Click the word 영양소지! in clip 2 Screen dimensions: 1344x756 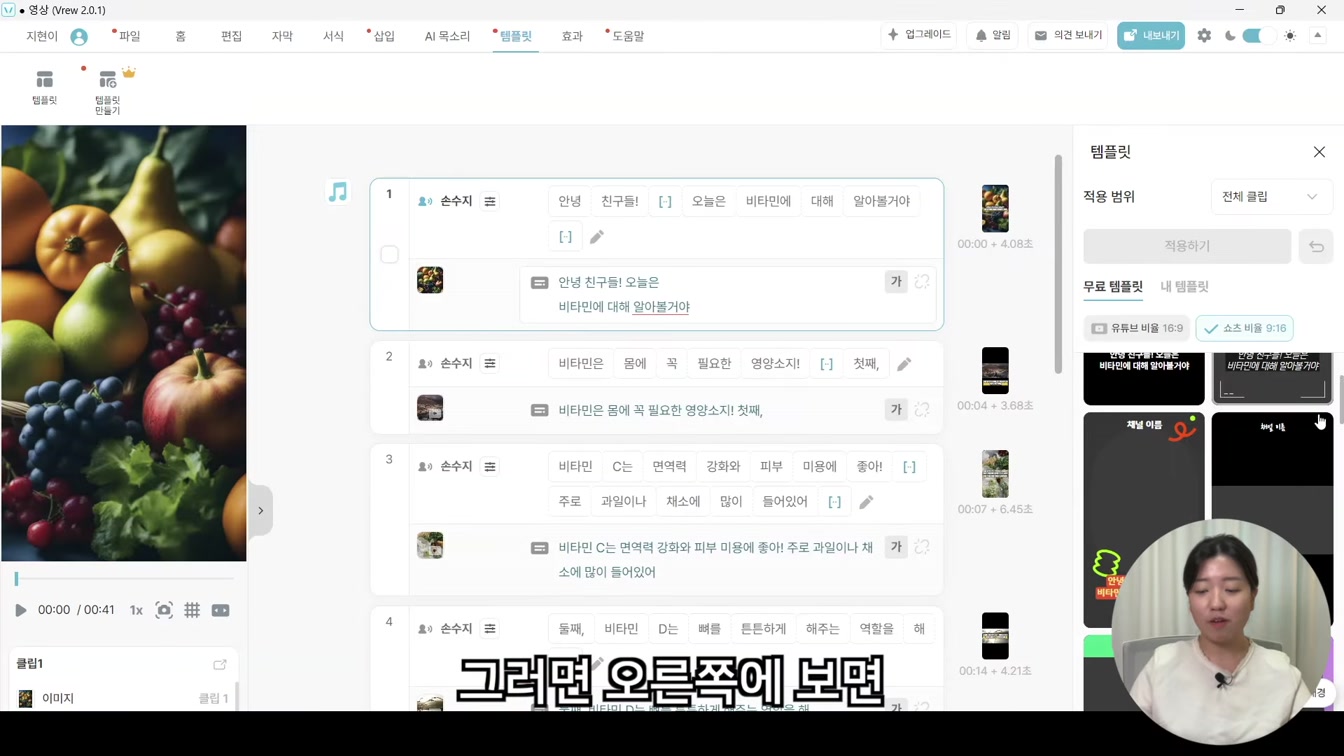point(775,363)
